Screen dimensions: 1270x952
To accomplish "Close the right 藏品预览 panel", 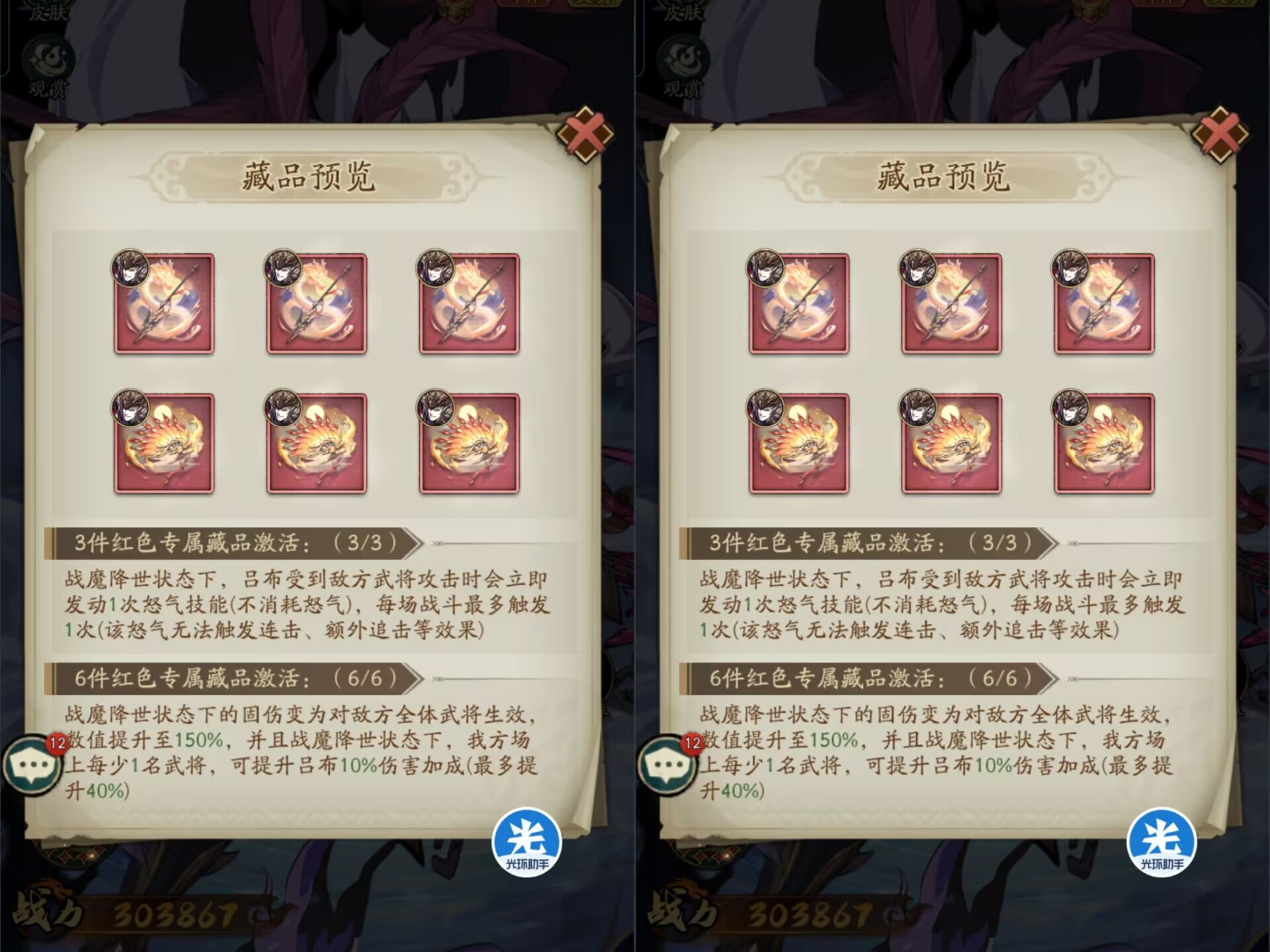I will coord(1221,136).
